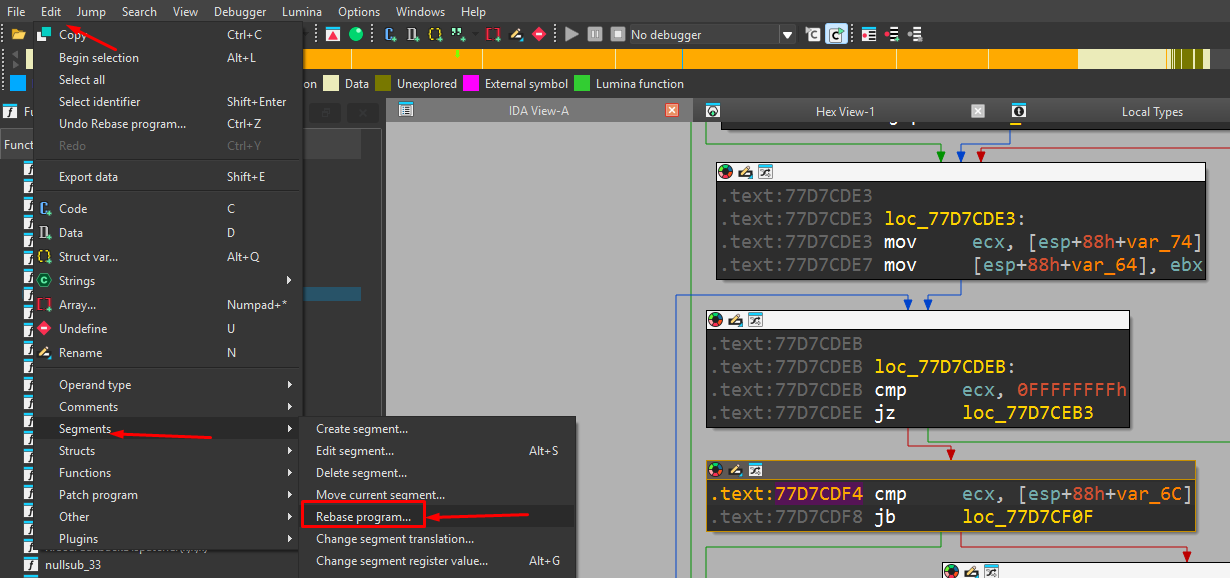Click the group nodes icon on loc_77D7CDEB block
This screenshot has width=1230, height=578.
point(755,320)
